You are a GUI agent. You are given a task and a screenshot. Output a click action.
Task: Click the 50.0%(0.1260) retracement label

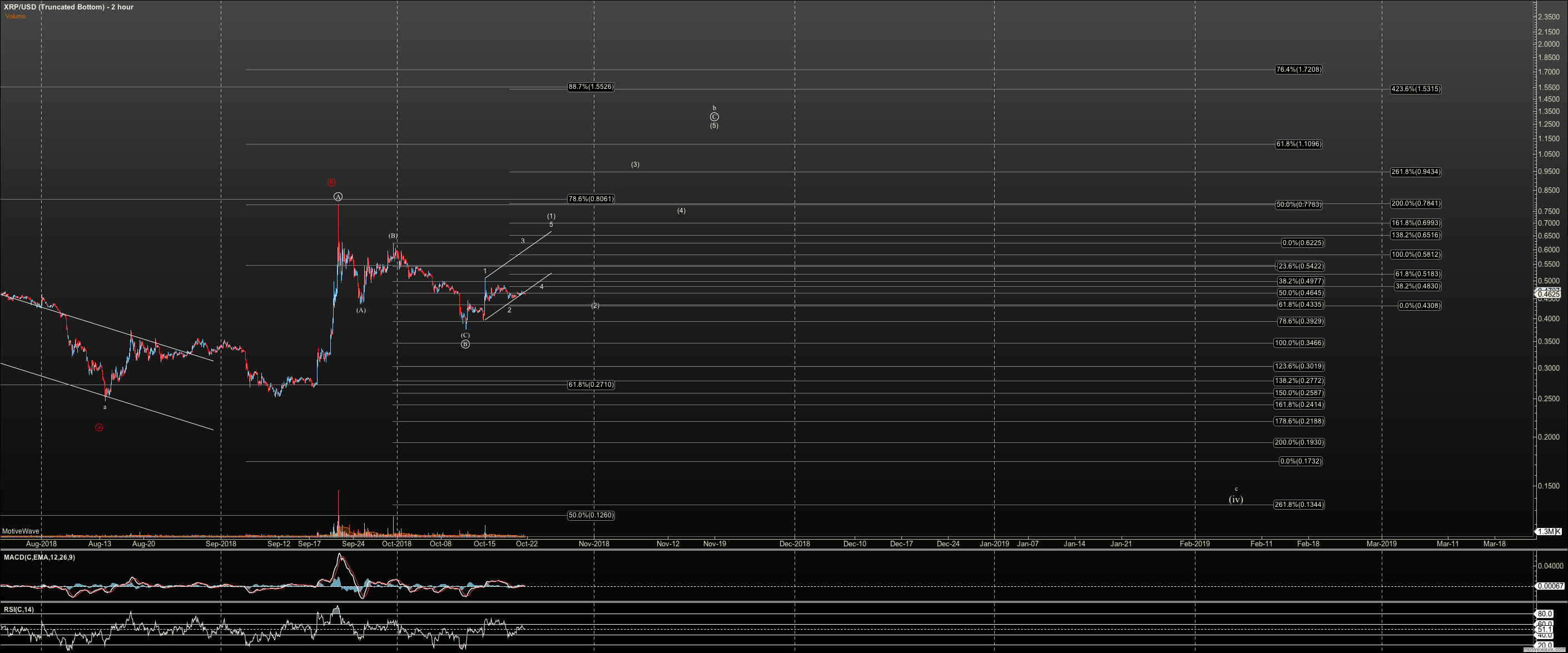tap(591, 516)
